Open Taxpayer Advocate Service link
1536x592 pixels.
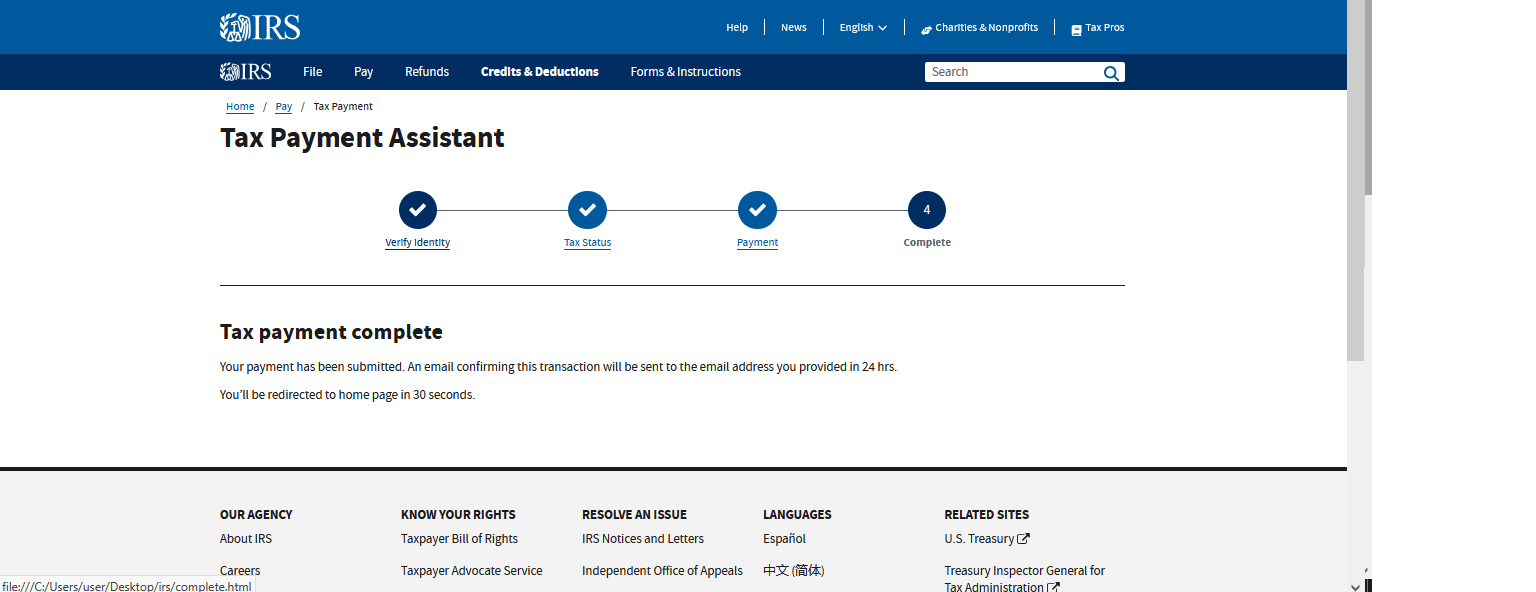(472, 571)
